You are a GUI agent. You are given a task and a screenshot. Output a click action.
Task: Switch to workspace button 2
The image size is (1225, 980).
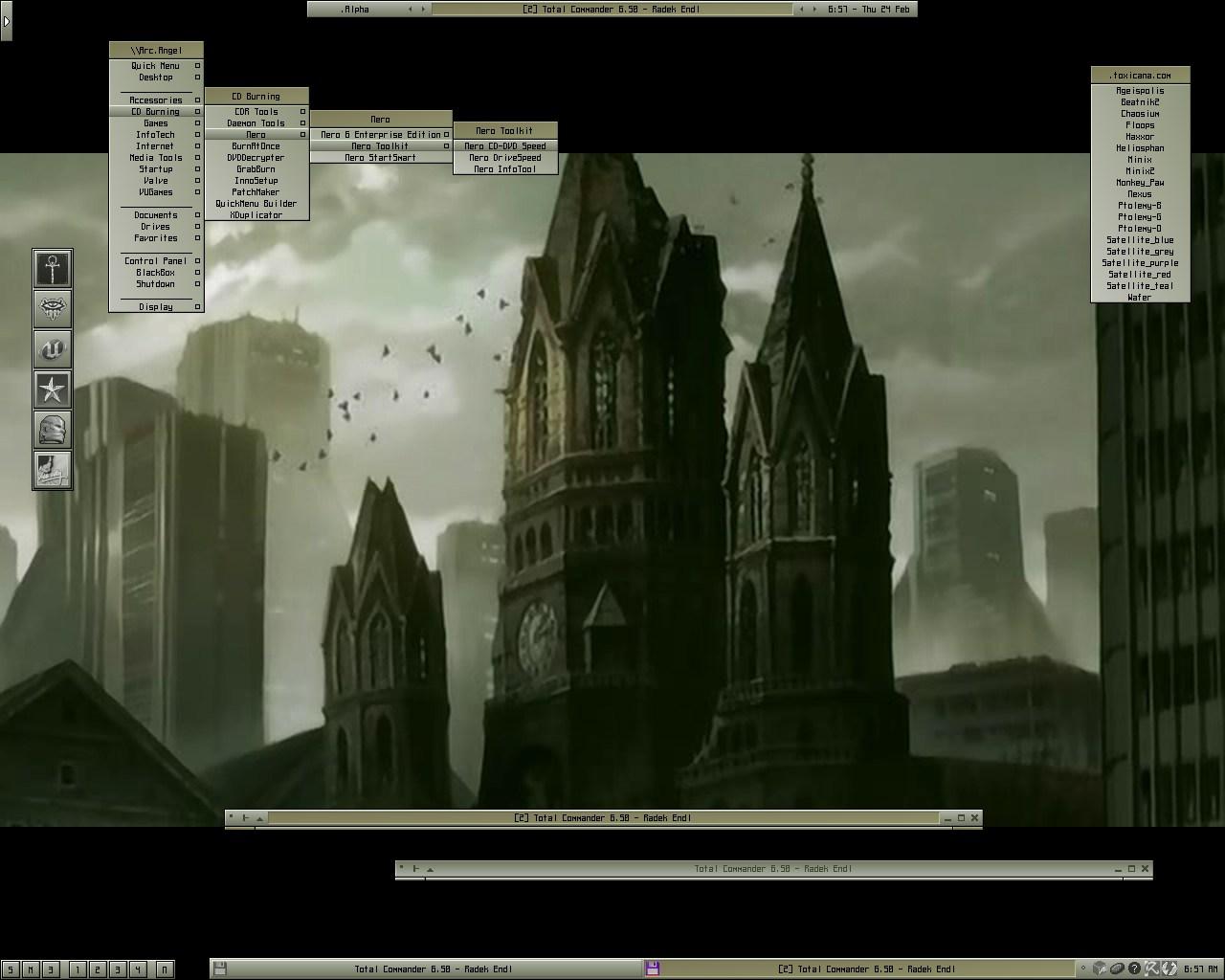pyautogui.click(x=97, y=969)
